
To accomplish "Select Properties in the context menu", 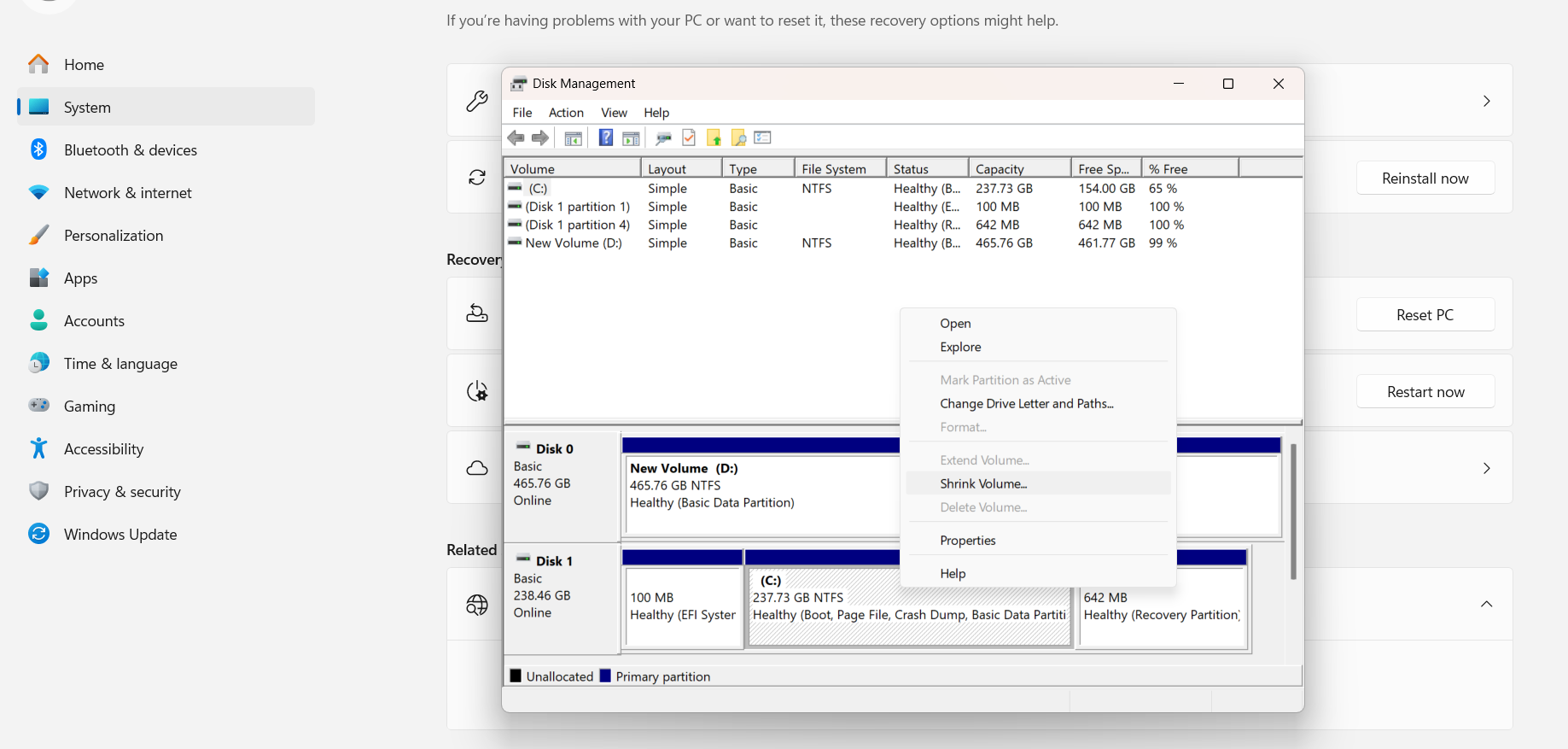I will click(1038, 541).
